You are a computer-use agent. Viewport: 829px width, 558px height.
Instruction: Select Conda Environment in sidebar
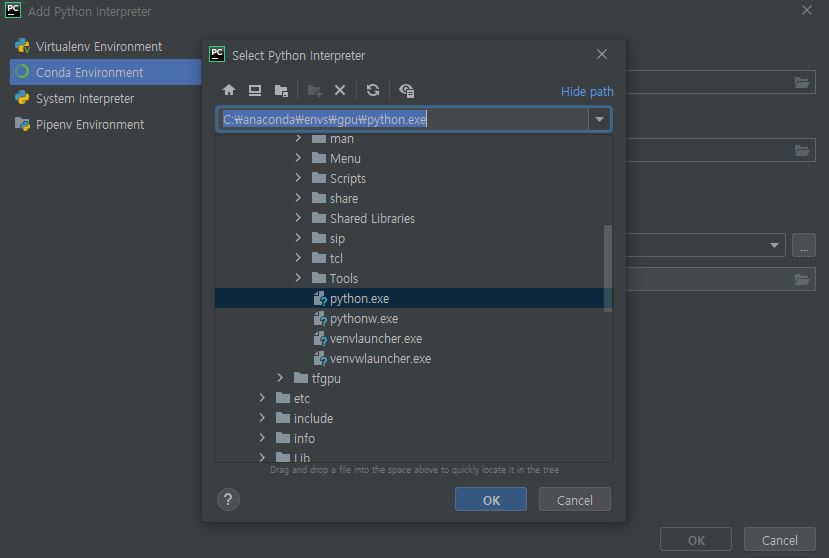point(105,72)
